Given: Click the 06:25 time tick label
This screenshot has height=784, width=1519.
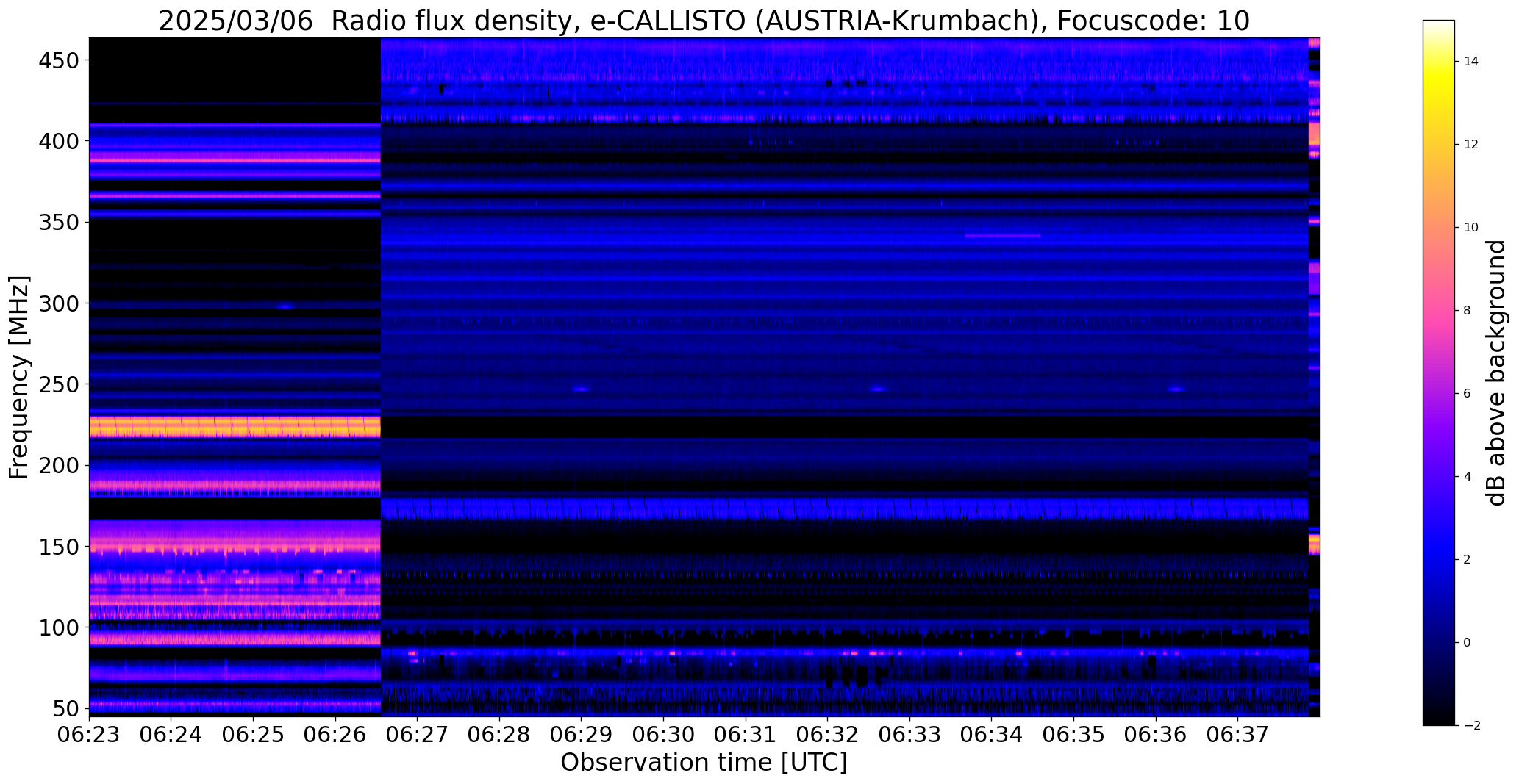Looking at the screenshot, I should coord(254,735).
